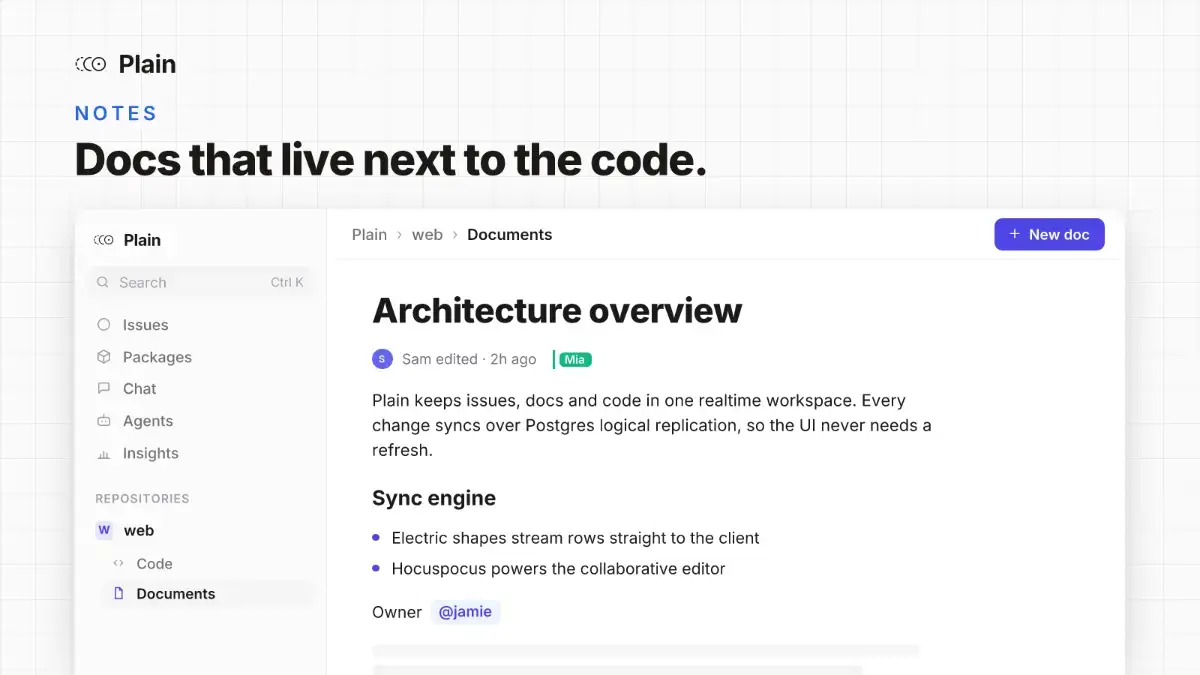Image resolution: width=1200 pixels, height=675 pixels.
Task: Click the plus icon in New doc
Action: [x=1014, y=234]
